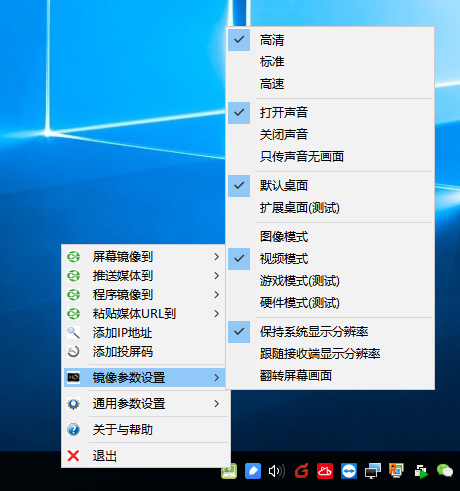Click the HD icon beside 镜像参数设置
The image size is (460, 491).
pyautogui.click(x=73, y=377)
